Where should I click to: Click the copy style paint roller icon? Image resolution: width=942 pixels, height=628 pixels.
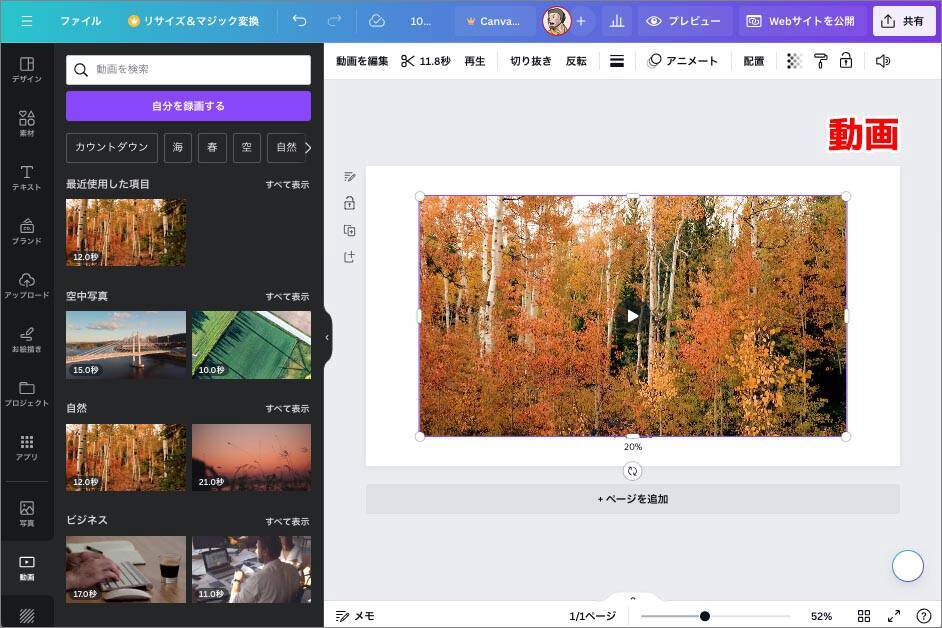point(820,61)
